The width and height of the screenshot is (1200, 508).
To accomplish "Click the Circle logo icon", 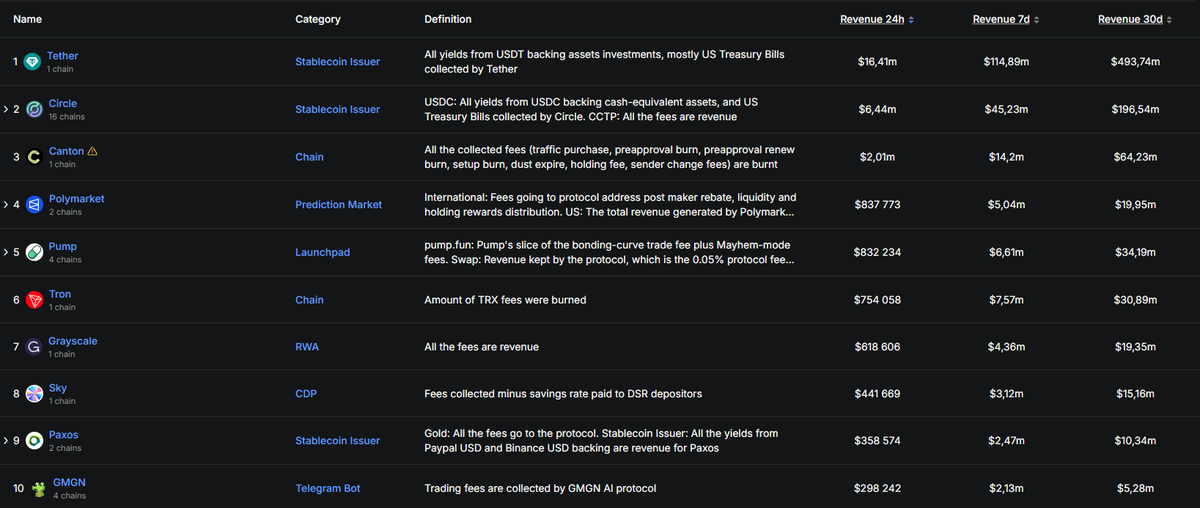I will pos(34,109).
